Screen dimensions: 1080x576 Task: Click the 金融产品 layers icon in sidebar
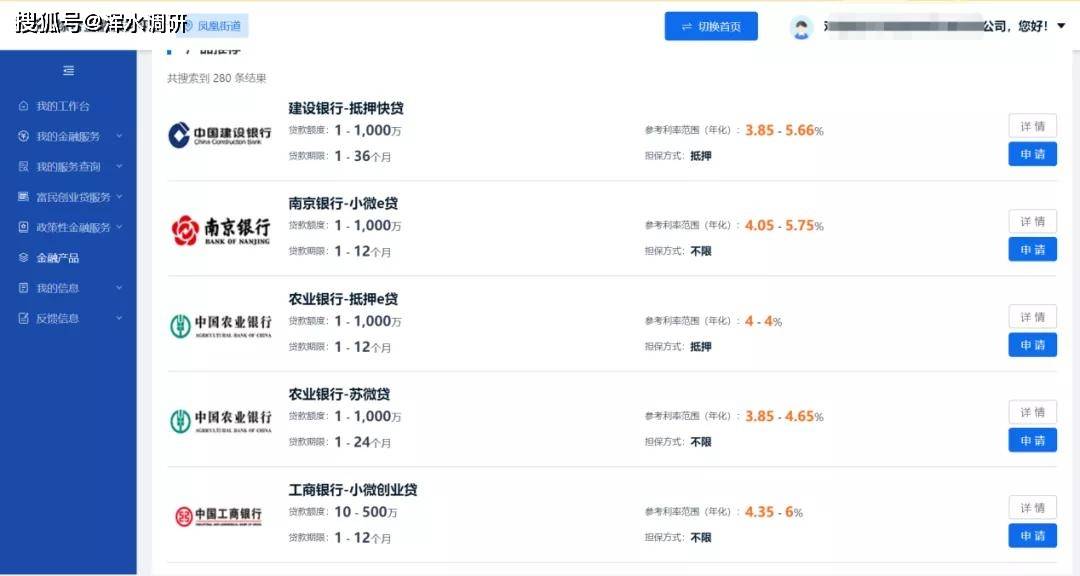tap(24, 258)
